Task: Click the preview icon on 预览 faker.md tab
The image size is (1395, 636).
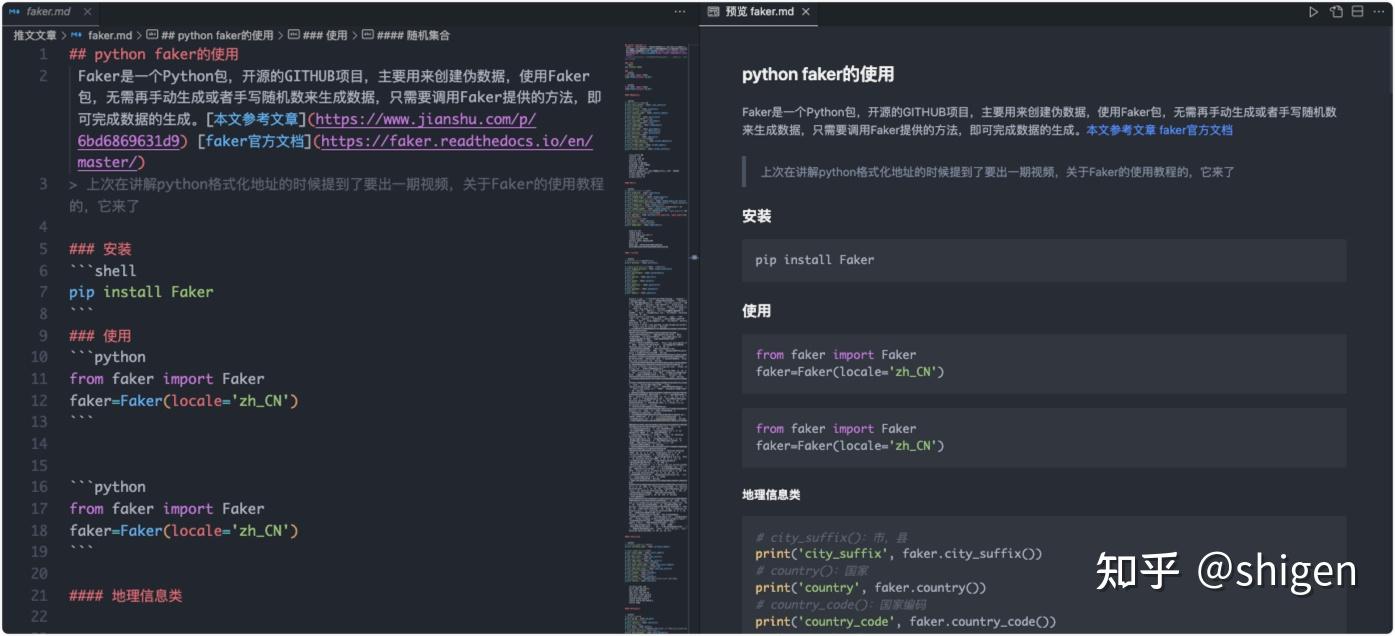Action: [x=713, y=12]
